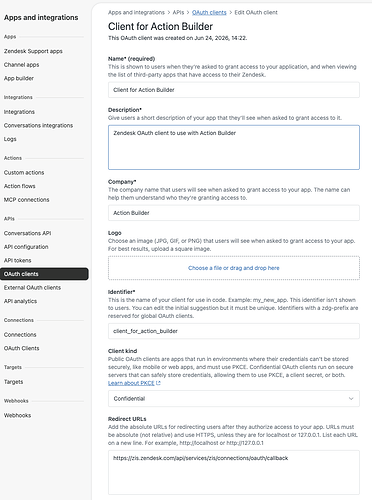The width and height of the screenshot is (372, 500).
Task: Click the Company input field
Action: click(234, 213)
